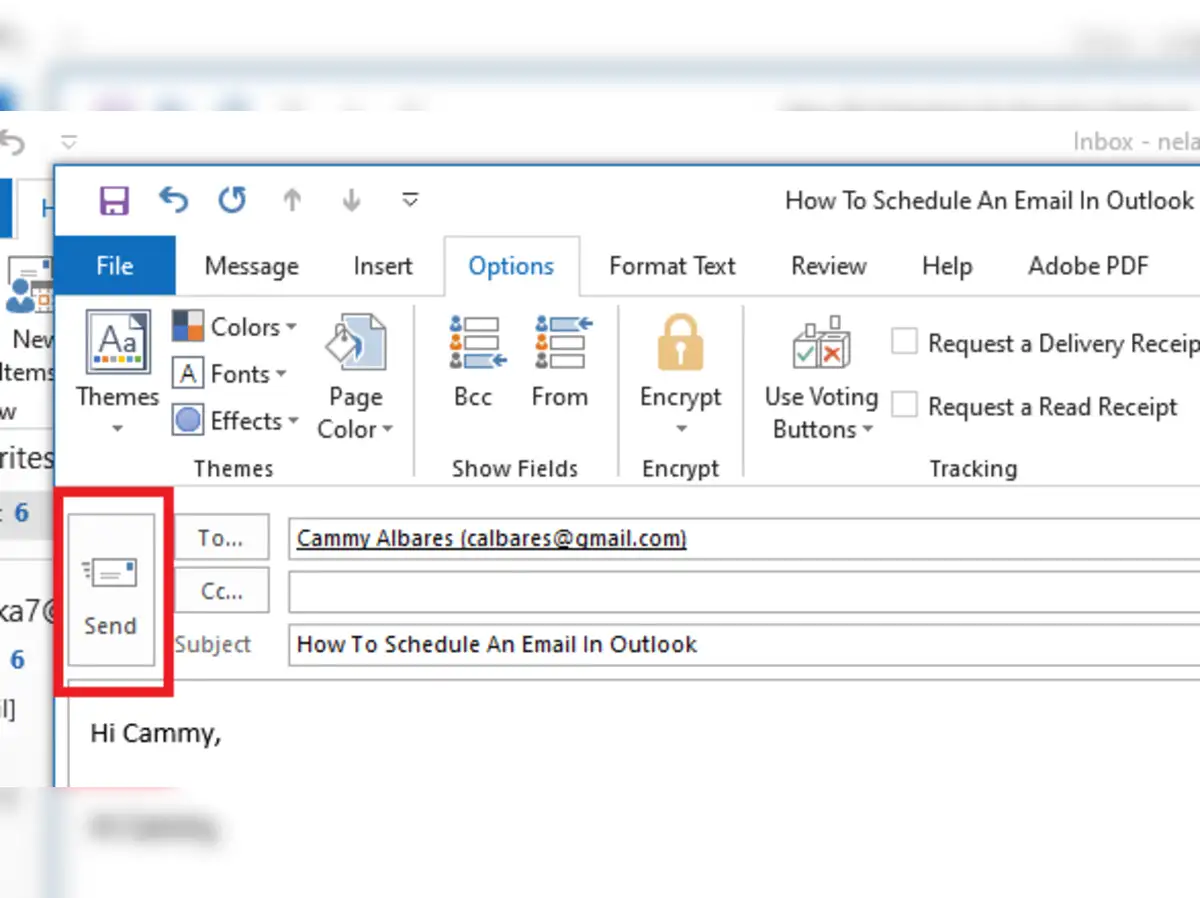Save the message with the floppy disk icon
This screenshot has width=1200, height=898.
[x=114, y=201]
